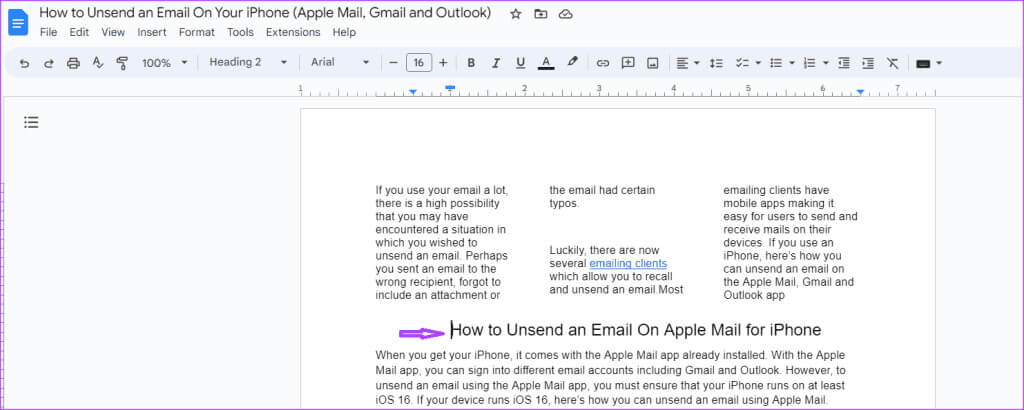Open the Help menu
Image resolution: width=1024 pixels, height=410 pixels.
point(344,32)
